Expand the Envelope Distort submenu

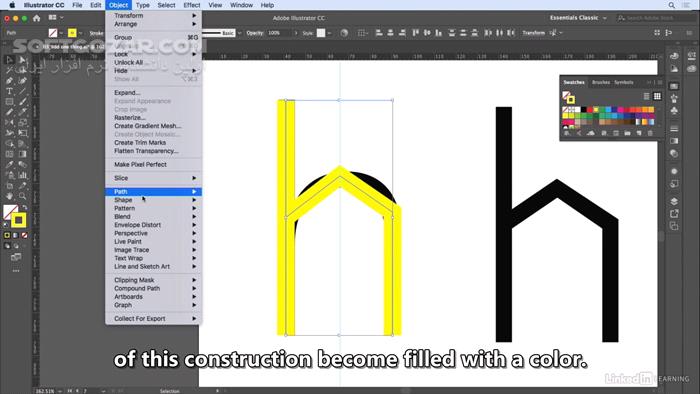point(154,225)
